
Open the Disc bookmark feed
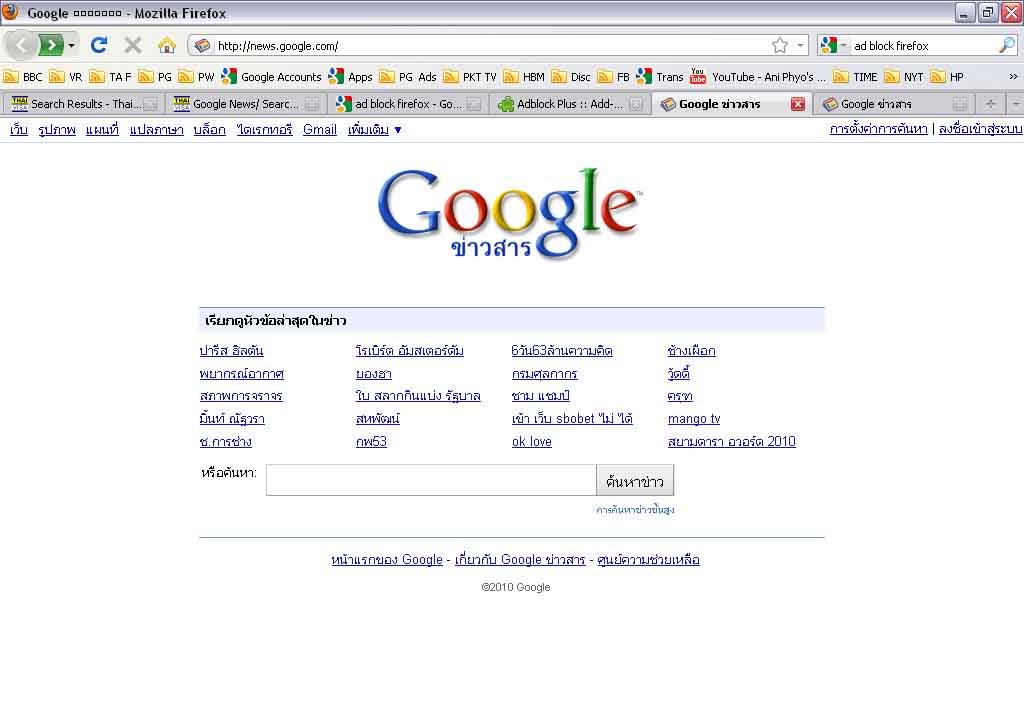[x=571, y=77]
